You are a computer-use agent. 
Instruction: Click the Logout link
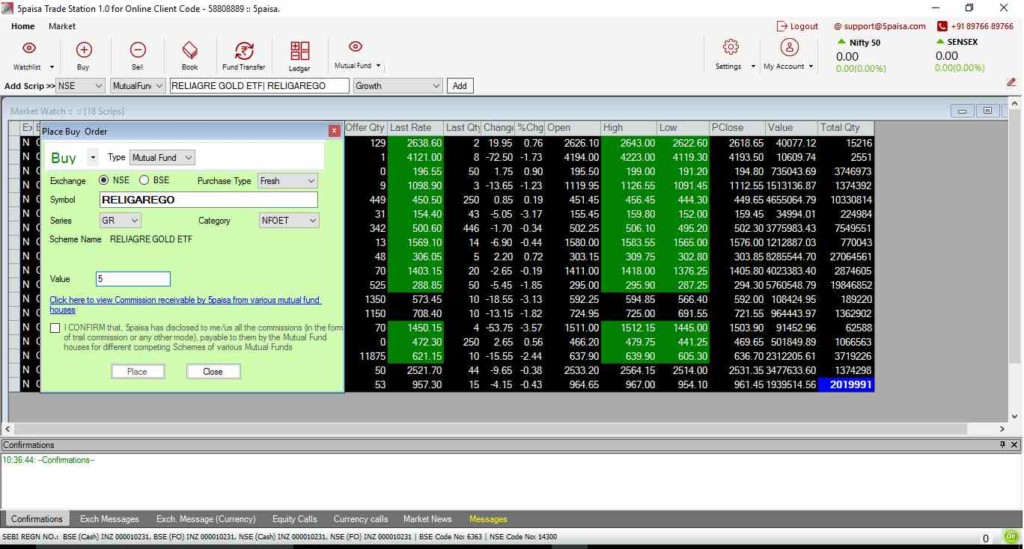pos(798,26)
